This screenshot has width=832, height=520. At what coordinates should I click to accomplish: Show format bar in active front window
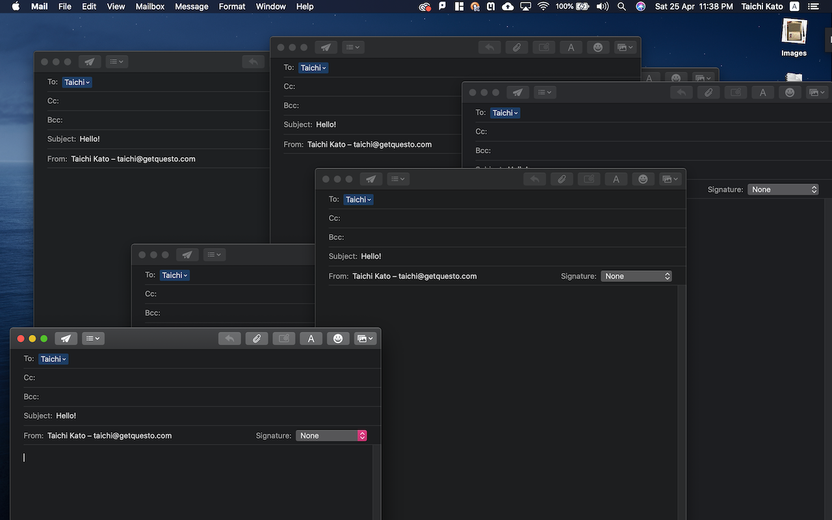[x=311, y=339]
